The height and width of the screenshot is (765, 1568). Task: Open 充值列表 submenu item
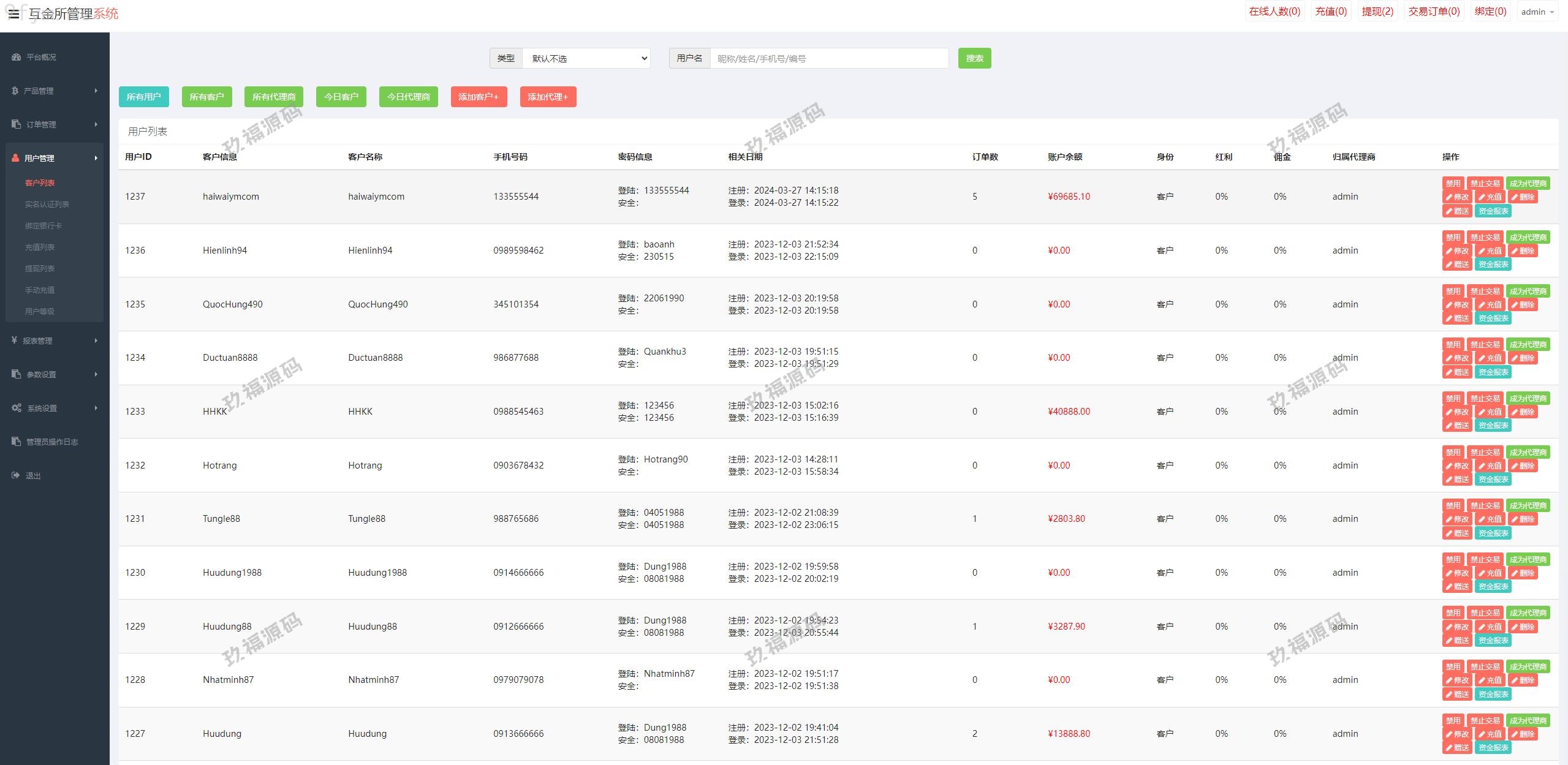[40, 247]
